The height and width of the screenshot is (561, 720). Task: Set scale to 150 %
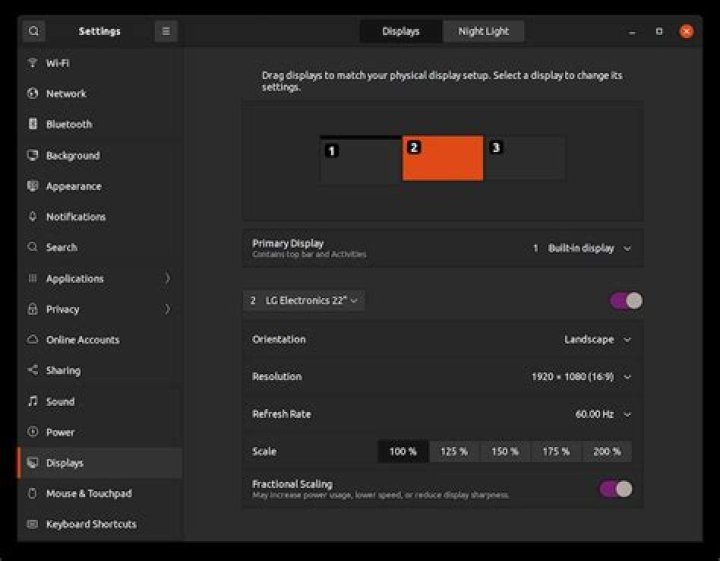pyautogui.click(x=505, y=451)
